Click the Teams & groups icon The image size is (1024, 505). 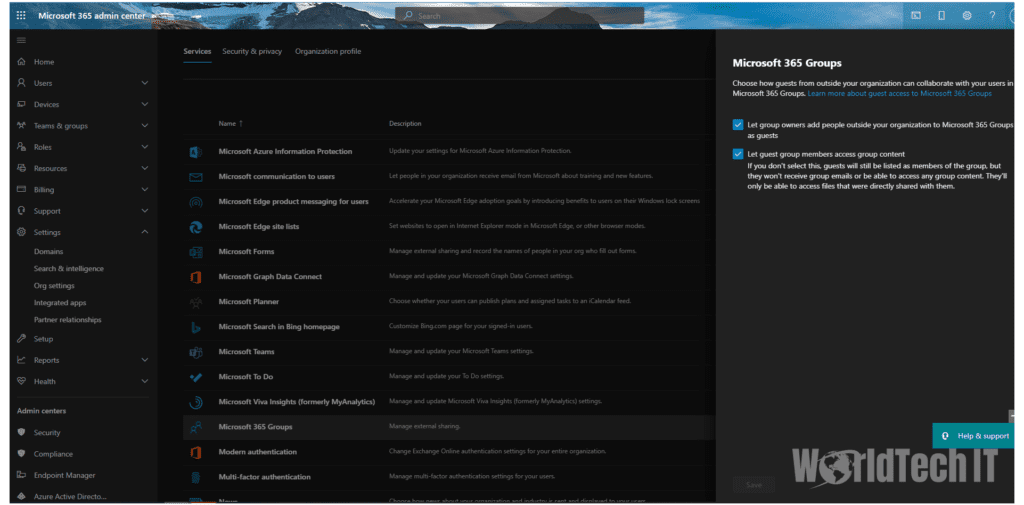tap(22, 125)
